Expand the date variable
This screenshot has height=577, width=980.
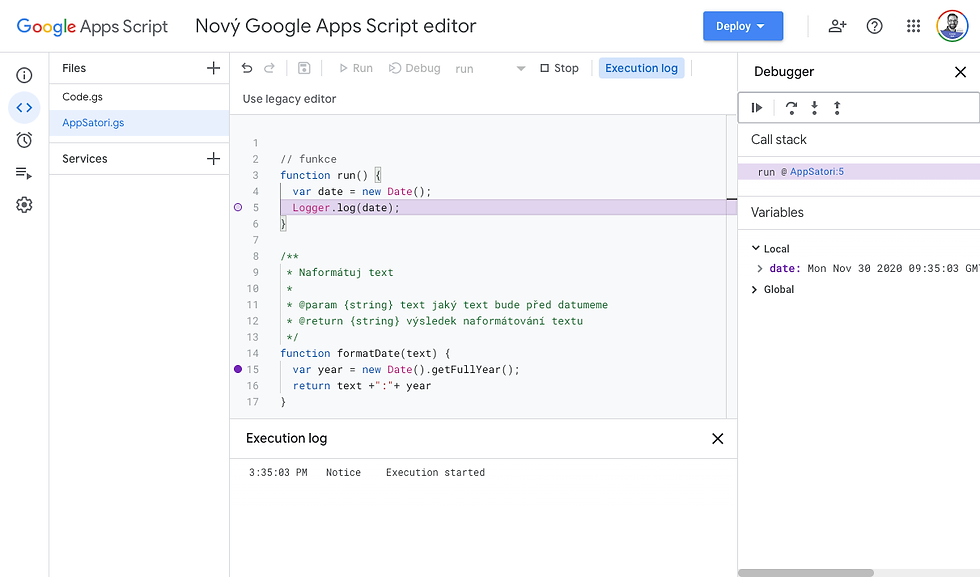(x=759, y=269)
